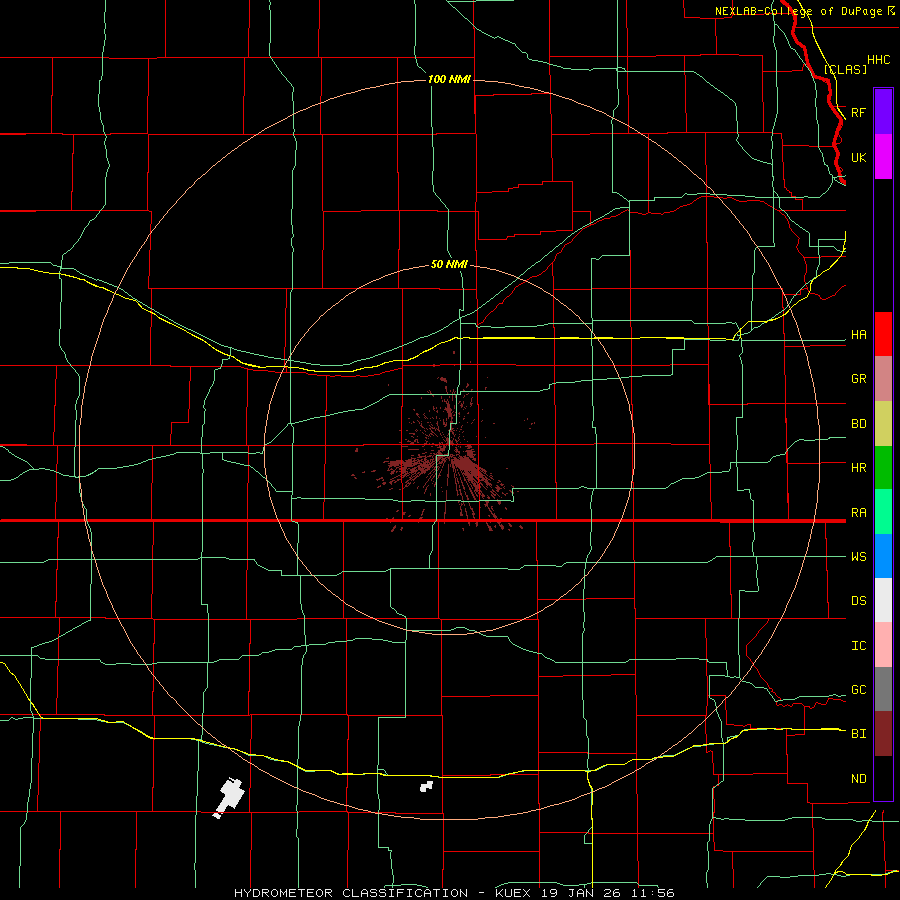The image size is (900, 900).
Task: Click the light green RA legend swatch
Action: click(883, 512)
